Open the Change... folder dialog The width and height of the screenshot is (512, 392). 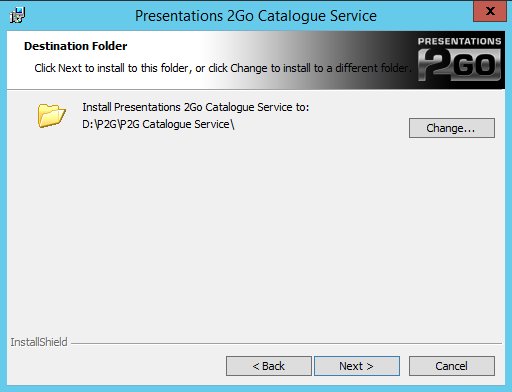[x=452, y=128]
